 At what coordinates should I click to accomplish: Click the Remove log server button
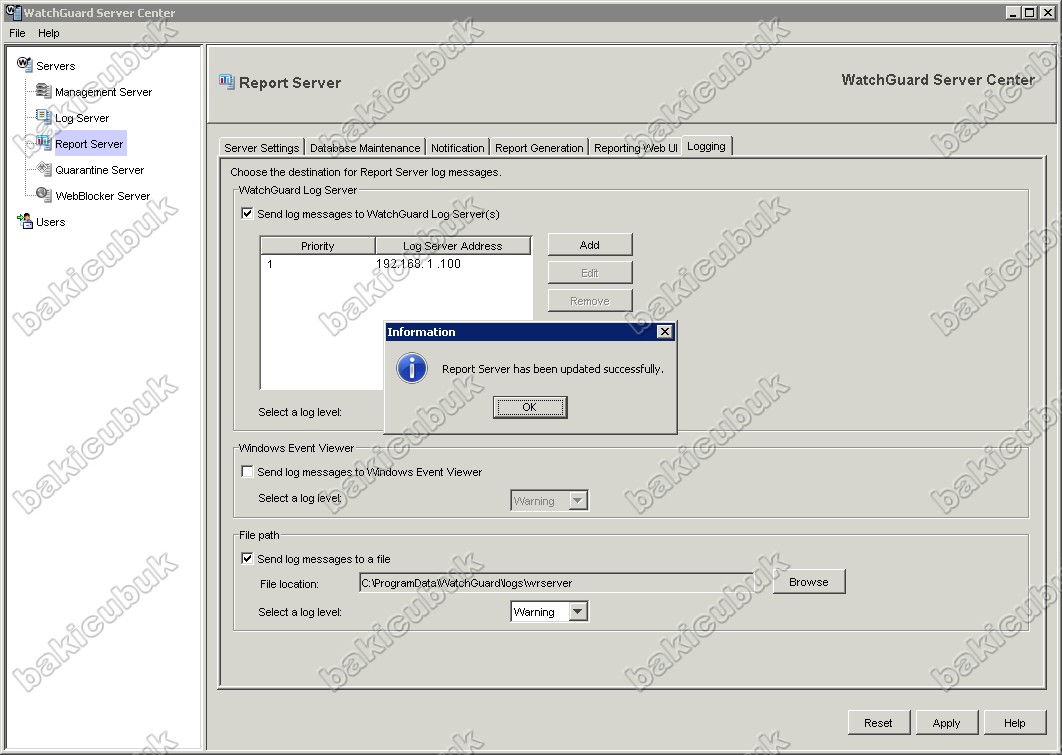(x=590, y=301)
